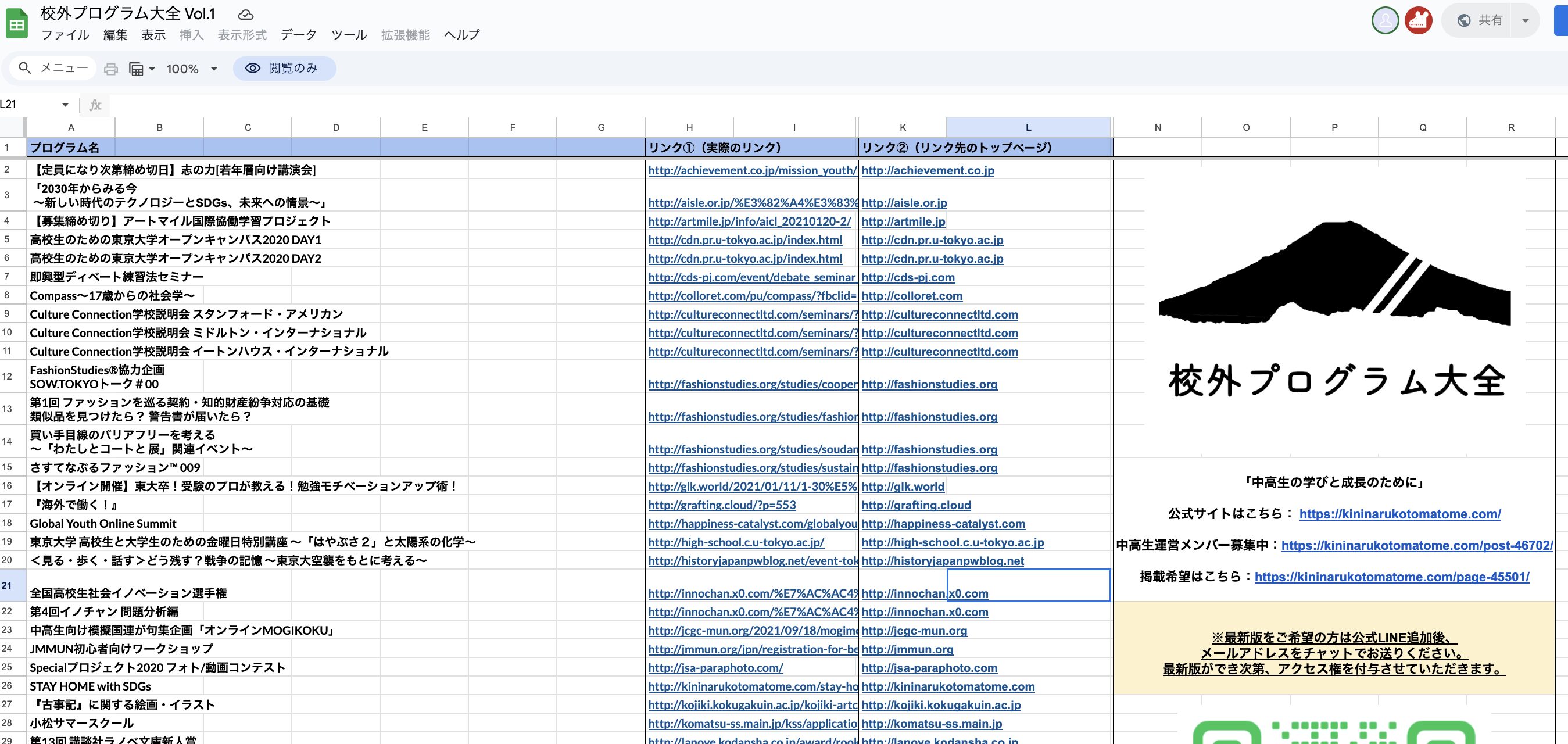
Task: Open the http://artmile.jp top page link
Action: pos(903,221)
